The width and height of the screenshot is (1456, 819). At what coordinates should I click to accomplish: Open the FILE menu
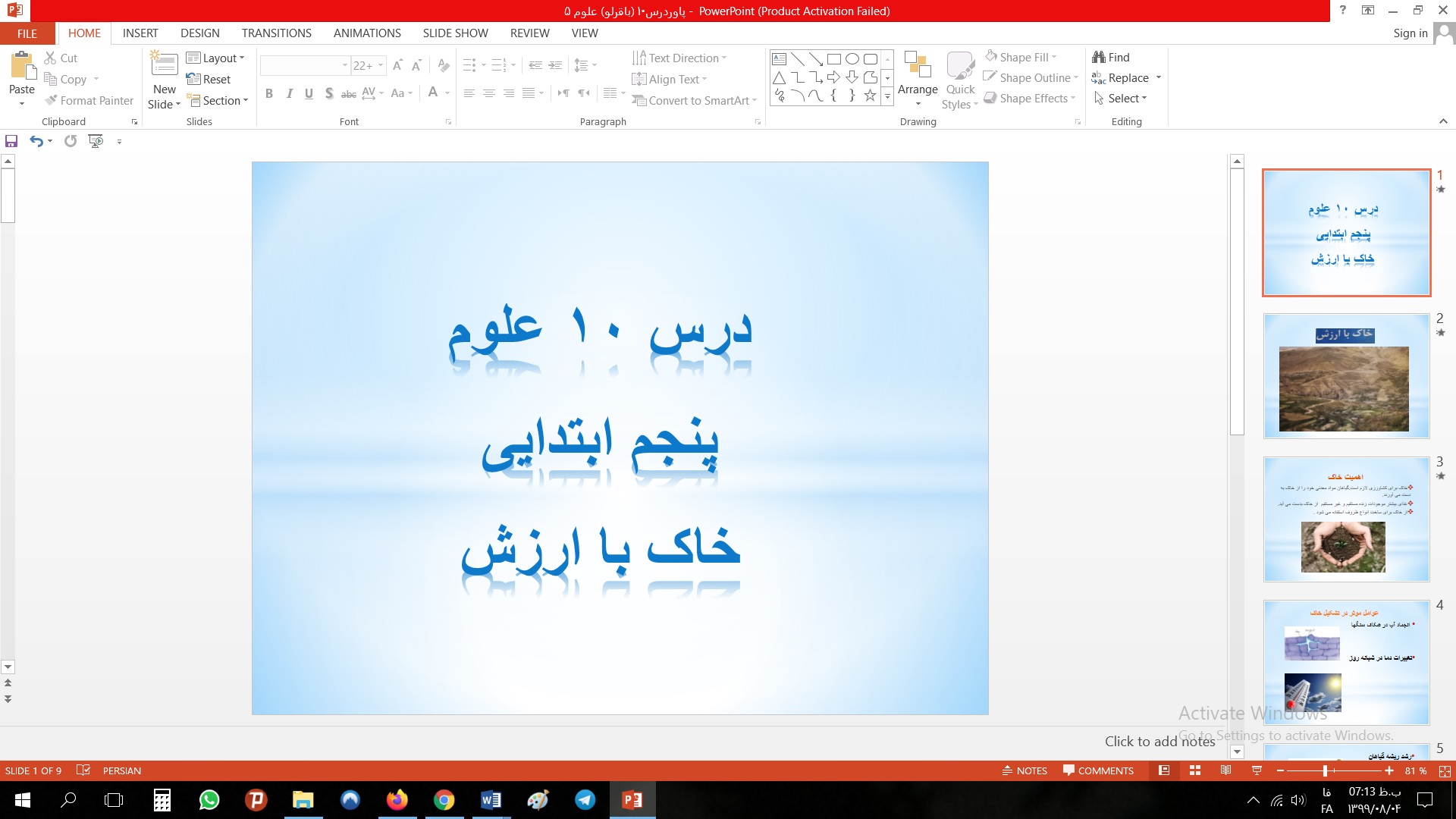click(27, 33)
